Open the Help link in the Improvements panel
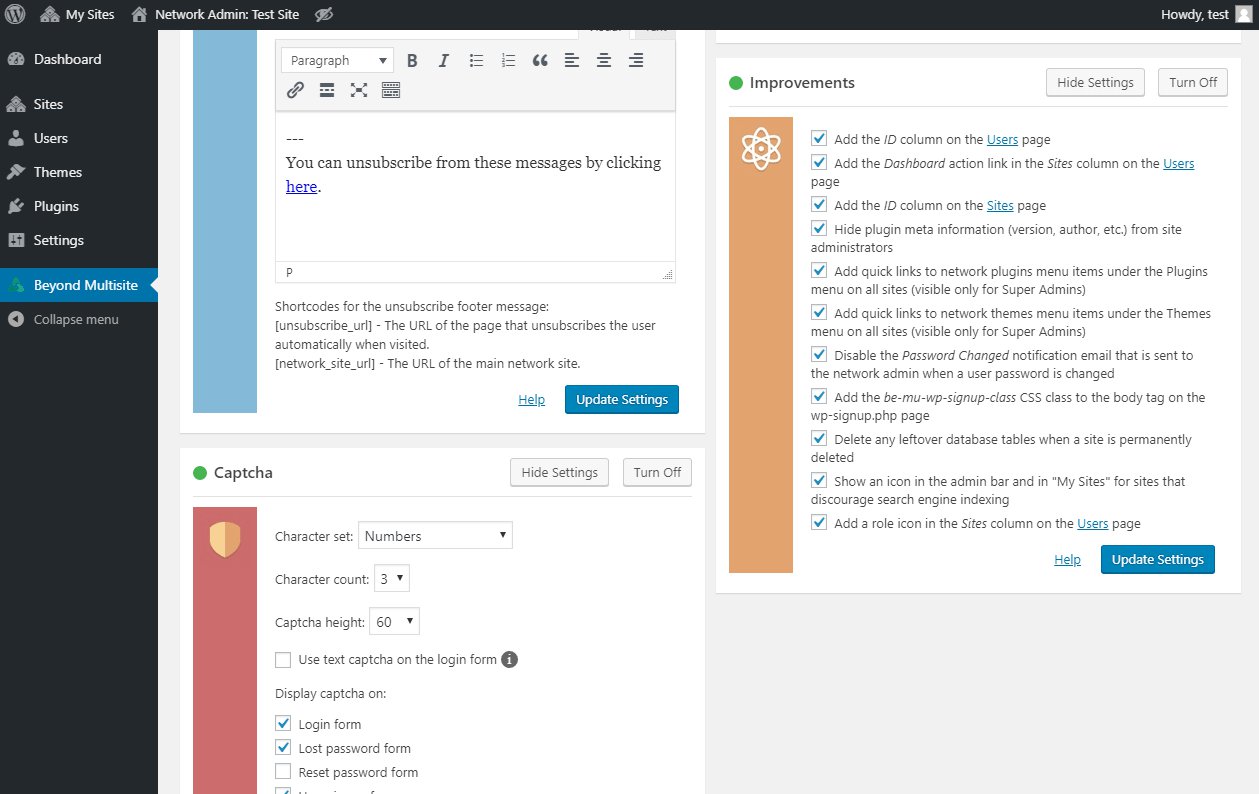 click(1067, 560)
